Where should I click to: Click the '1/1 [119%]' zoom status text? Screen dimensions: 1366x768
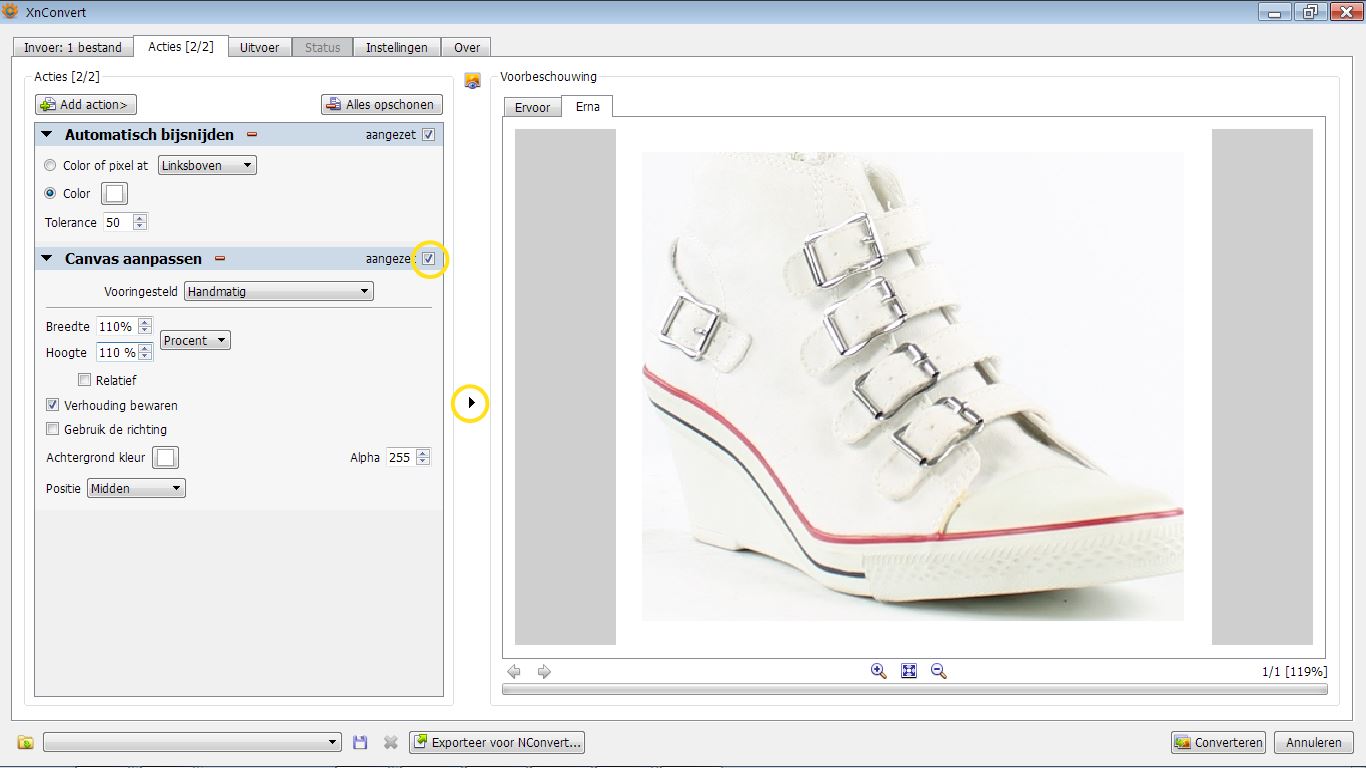tap(1295, 672)
